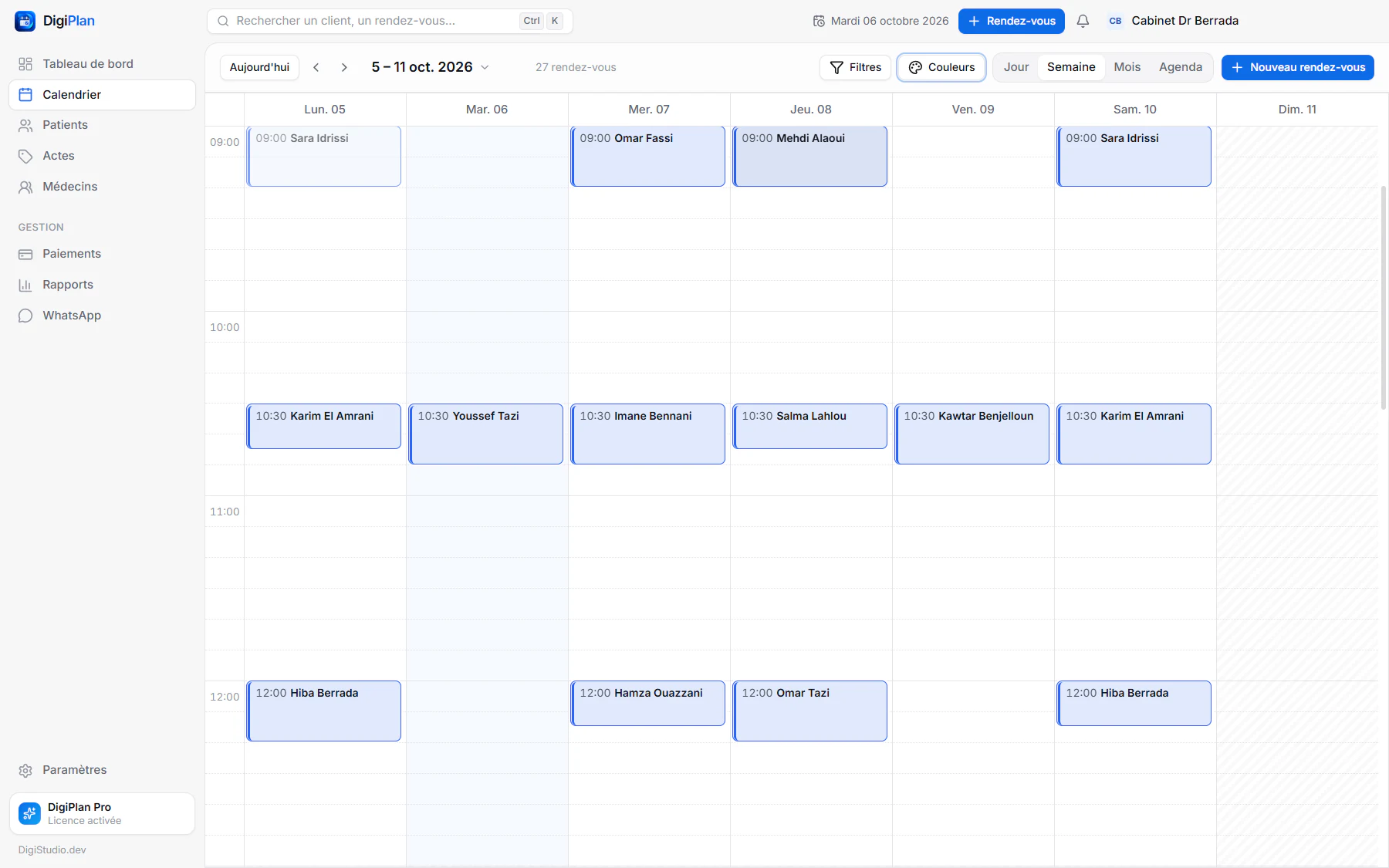Click the Aujourd'hui button
The height and width of the screenshot is (868, 1389).
point(259,67)
